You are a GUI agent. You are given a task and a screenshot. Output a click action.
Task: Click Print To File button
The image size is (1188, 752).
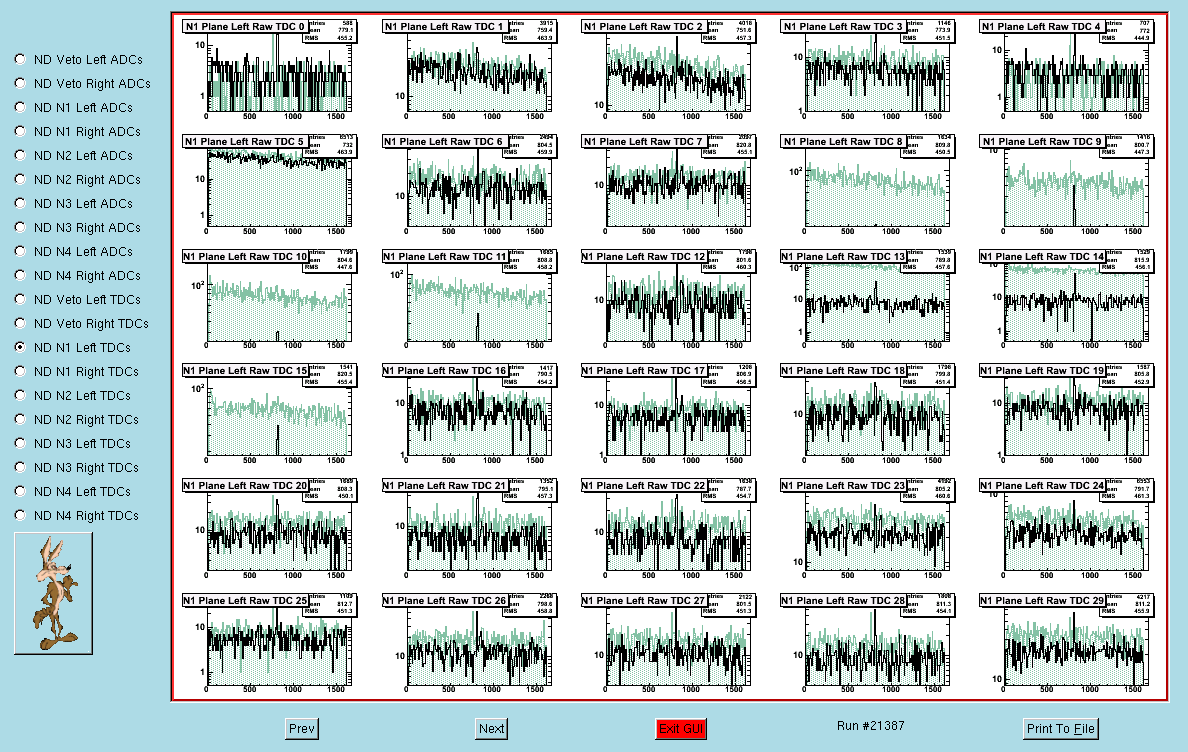pyautogui.click(x=1060, y=729)
